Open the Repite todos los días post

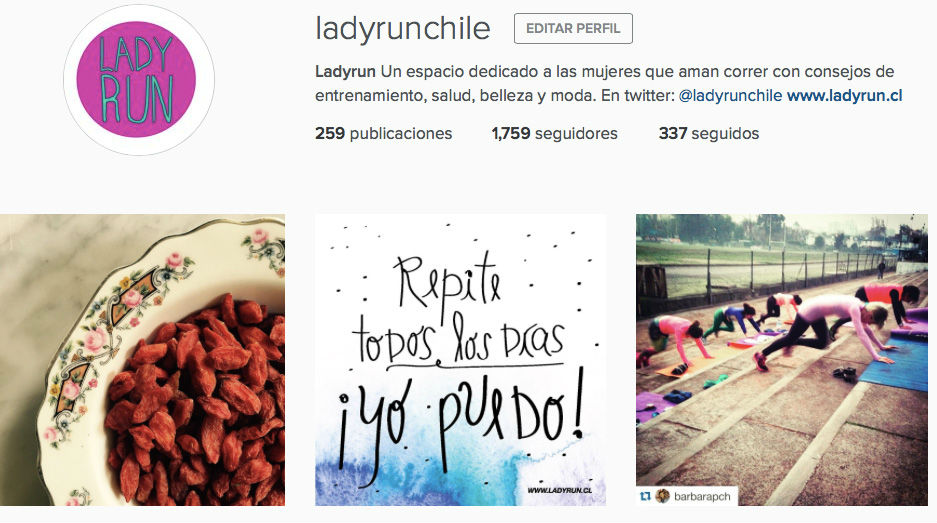pos(461,360)
